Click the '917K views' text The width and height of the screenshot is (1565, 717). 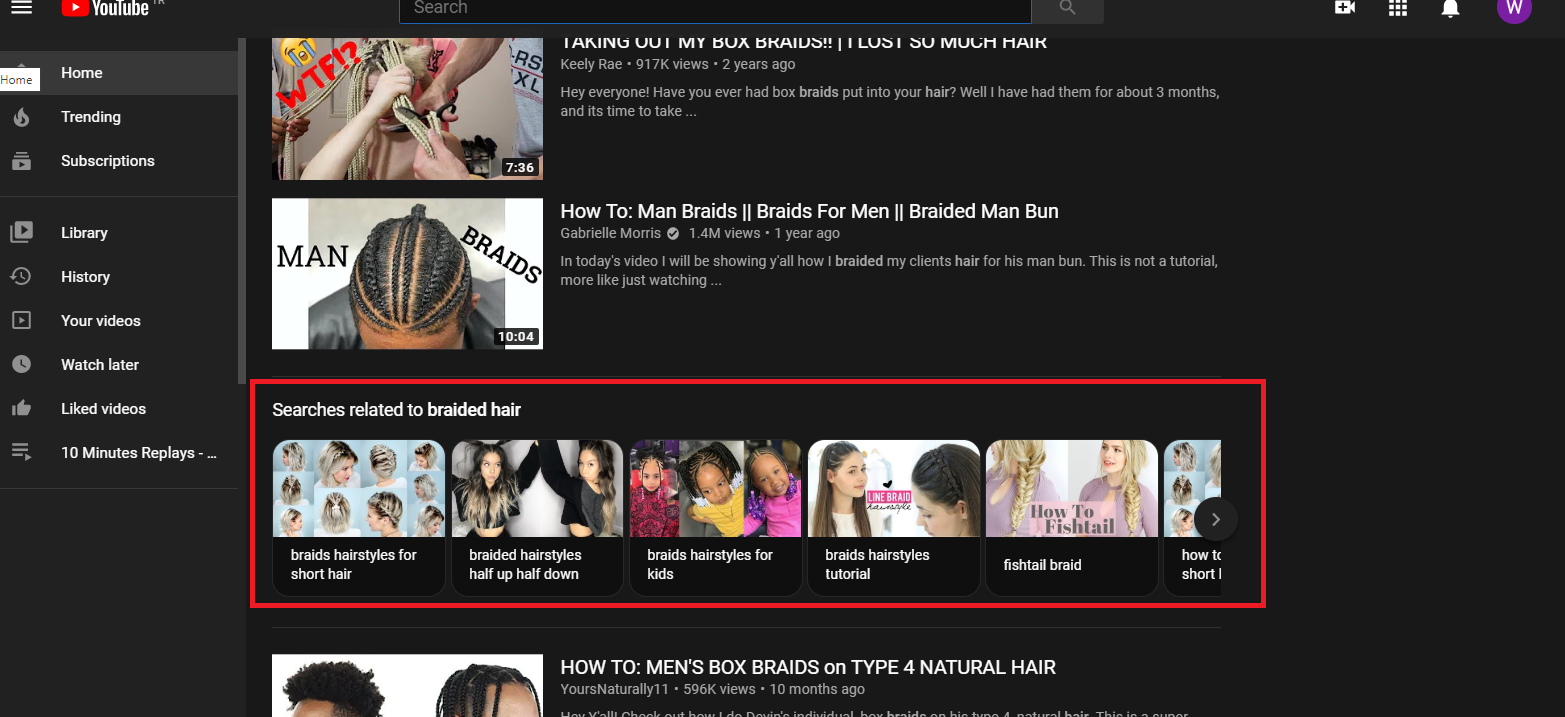(x=673, y=64)
